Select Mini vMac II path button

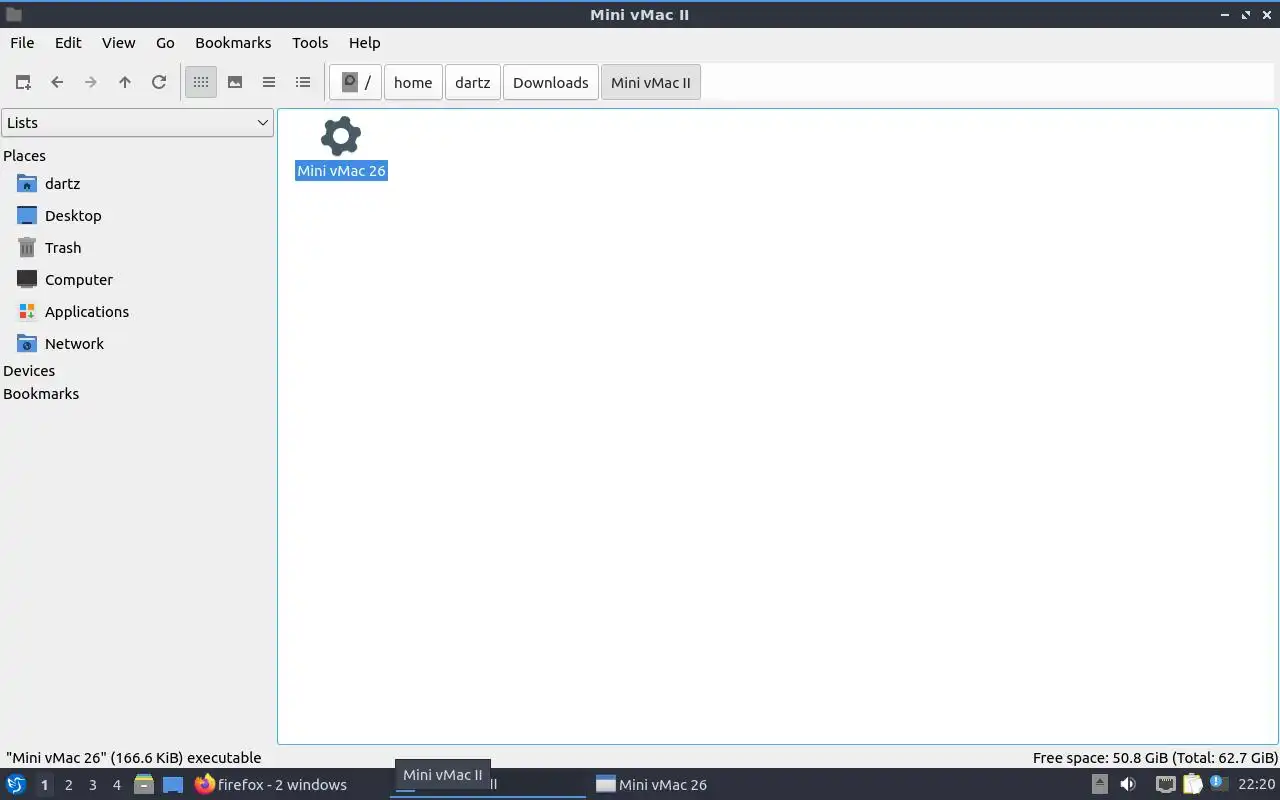pyautogui.click(x=651, y=82)
